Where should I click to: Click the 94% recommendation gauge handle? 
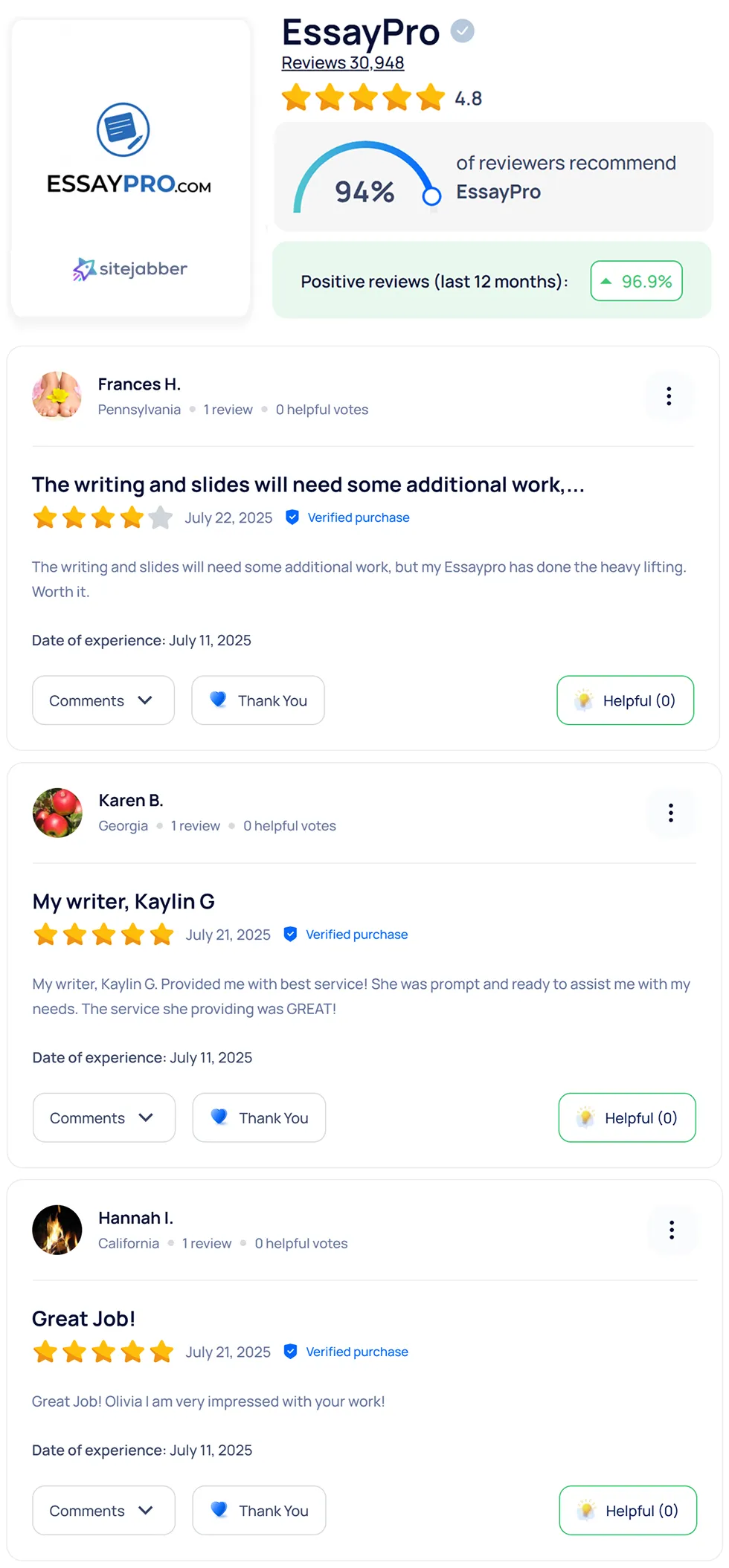(x=431, y=196)
